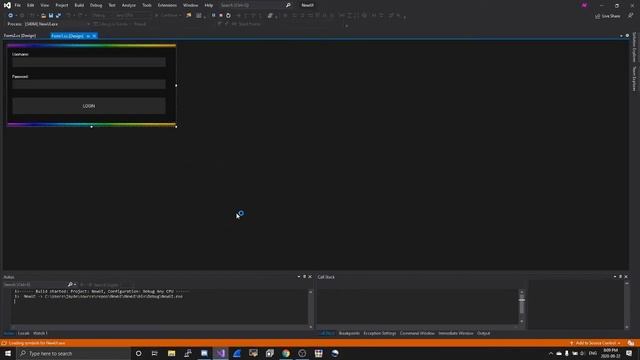This screenshot has height=360, width=640.
Task: Open the Extensions menu
Action: (x=167, y=5)
